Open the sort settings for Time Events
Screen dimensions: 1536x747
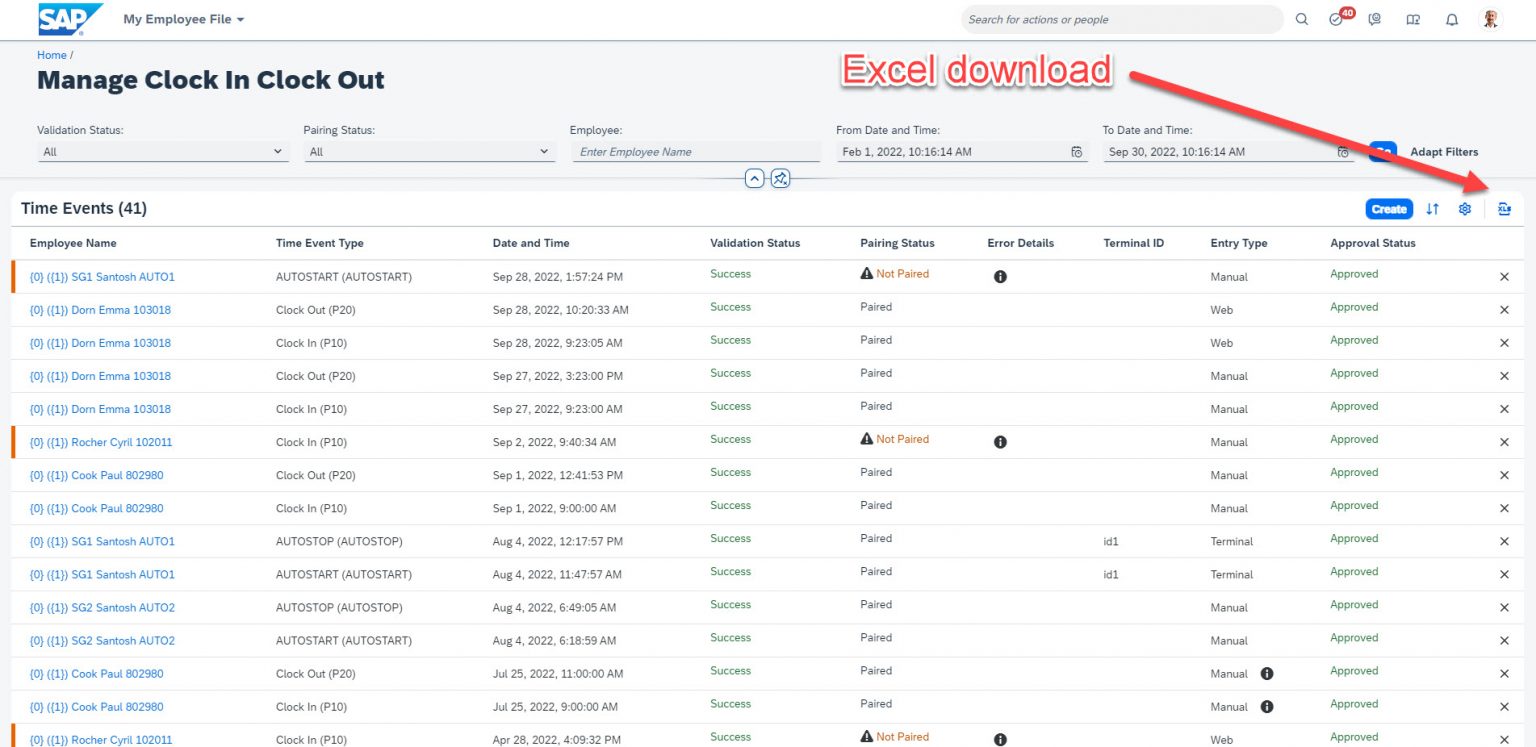pyautogui.click(x=1432, y=209)
